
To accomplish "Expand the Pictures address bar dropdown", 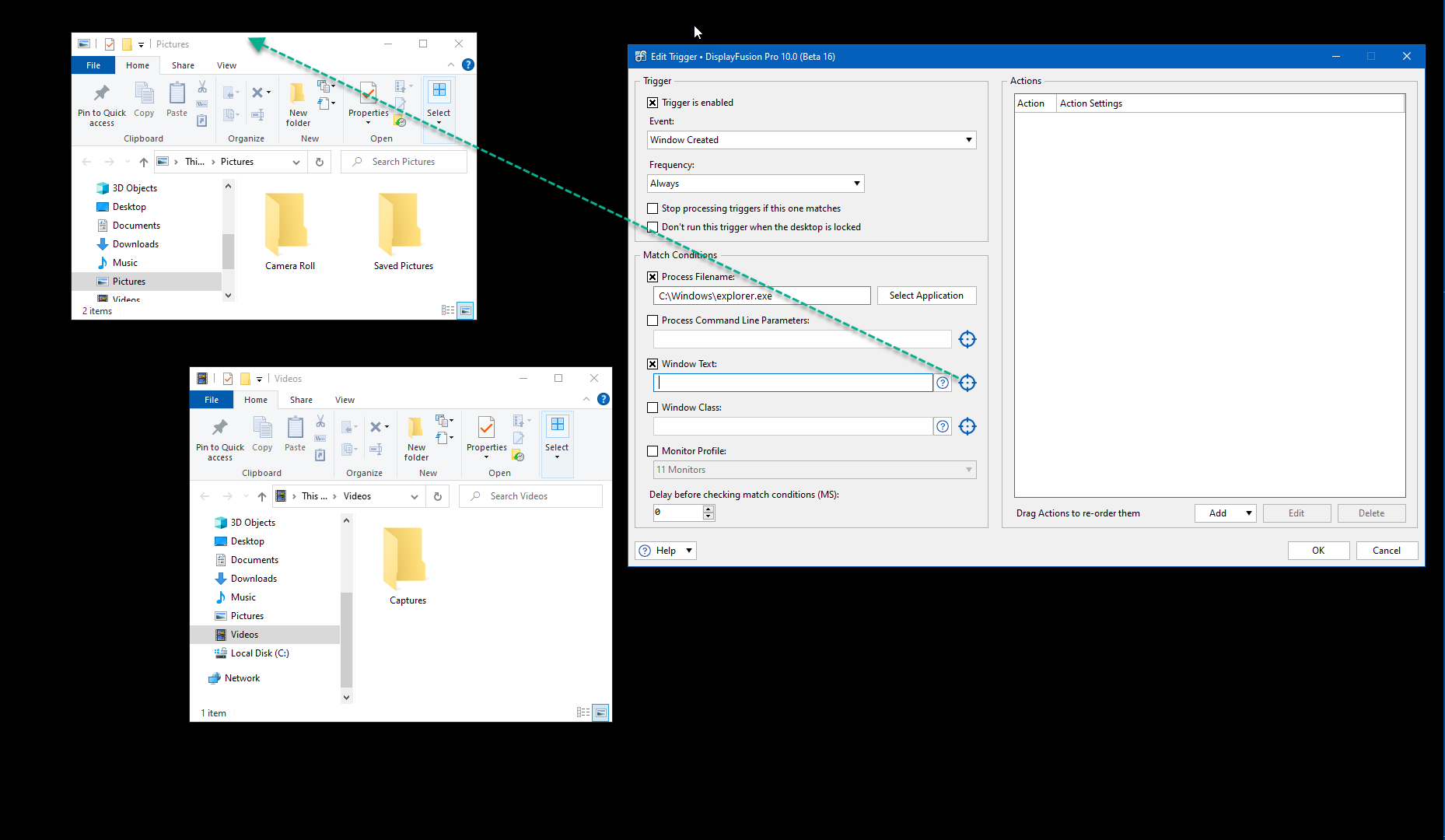I will click(296, 162).
